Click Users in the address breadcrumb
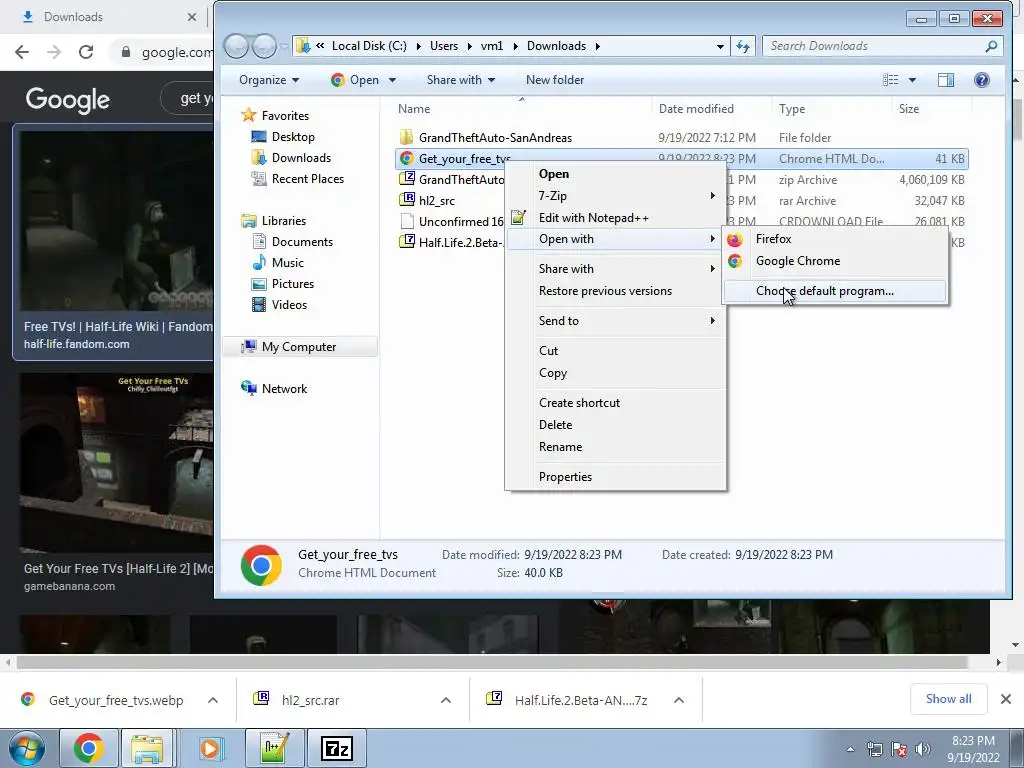This screenshot has width=1024, height=768. point(444,46)
